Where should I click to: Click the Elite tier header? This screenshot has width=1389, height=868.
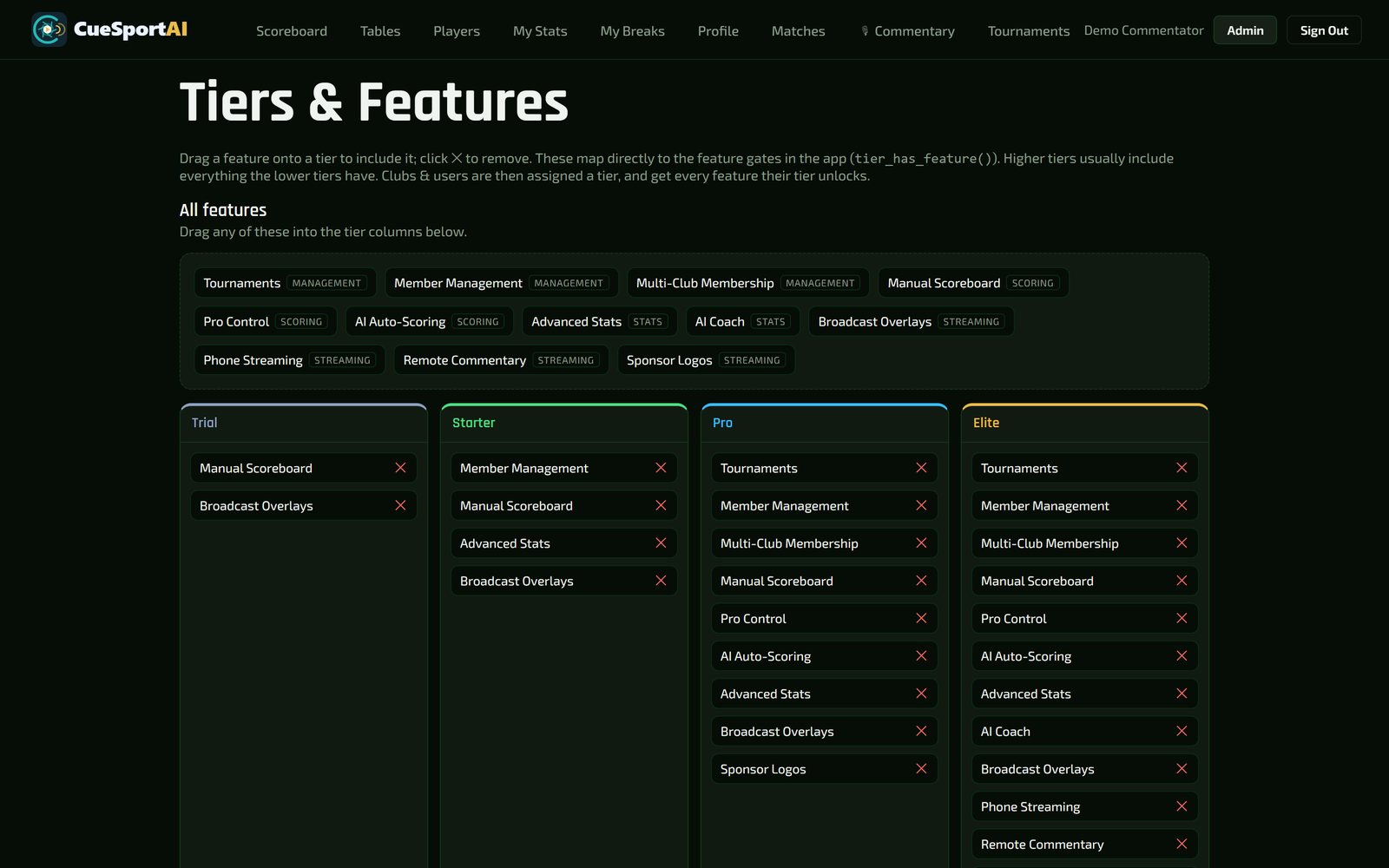tap(1085, 423)
